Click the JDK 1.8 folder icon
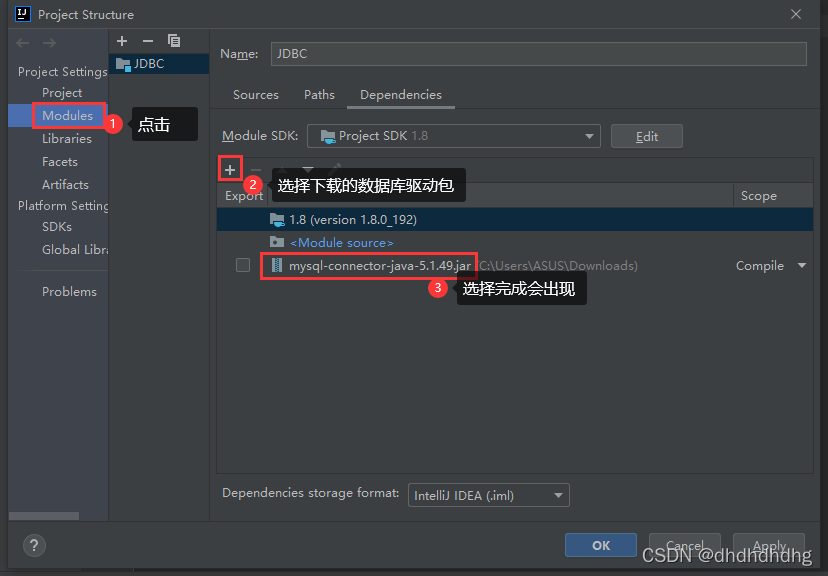 [x=277, y=220]
